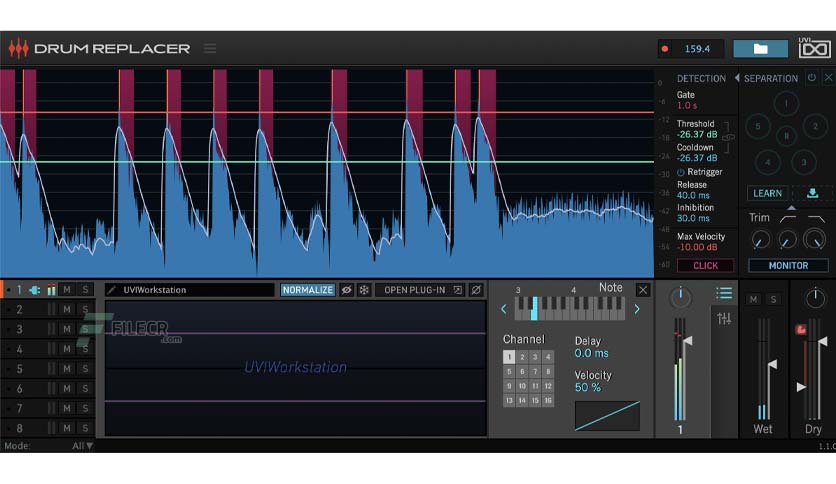
Task: Click the Threshold-Cooldown link icon
Action: 728,138
